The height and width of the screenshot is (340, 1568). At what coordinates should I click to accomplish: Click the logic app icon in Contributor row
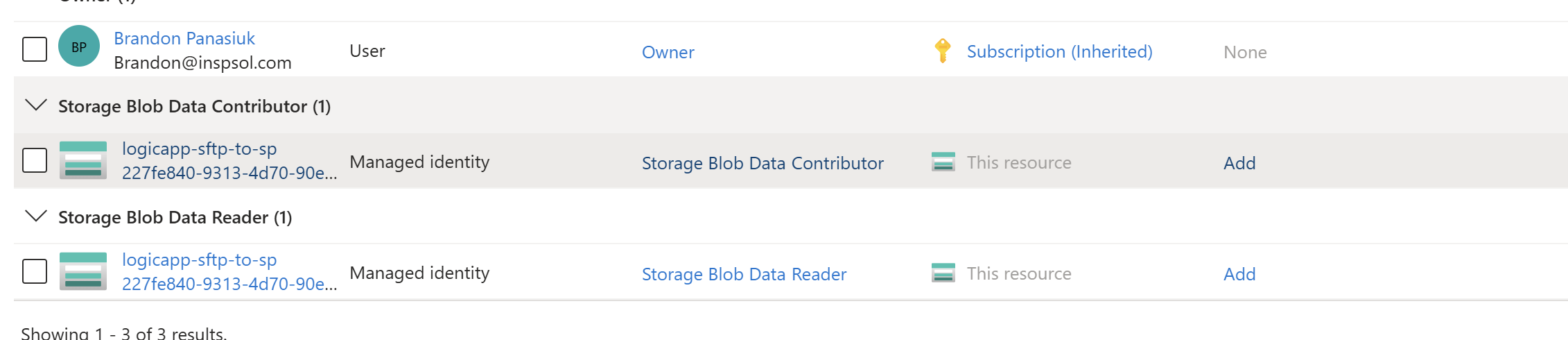(83, 160)
